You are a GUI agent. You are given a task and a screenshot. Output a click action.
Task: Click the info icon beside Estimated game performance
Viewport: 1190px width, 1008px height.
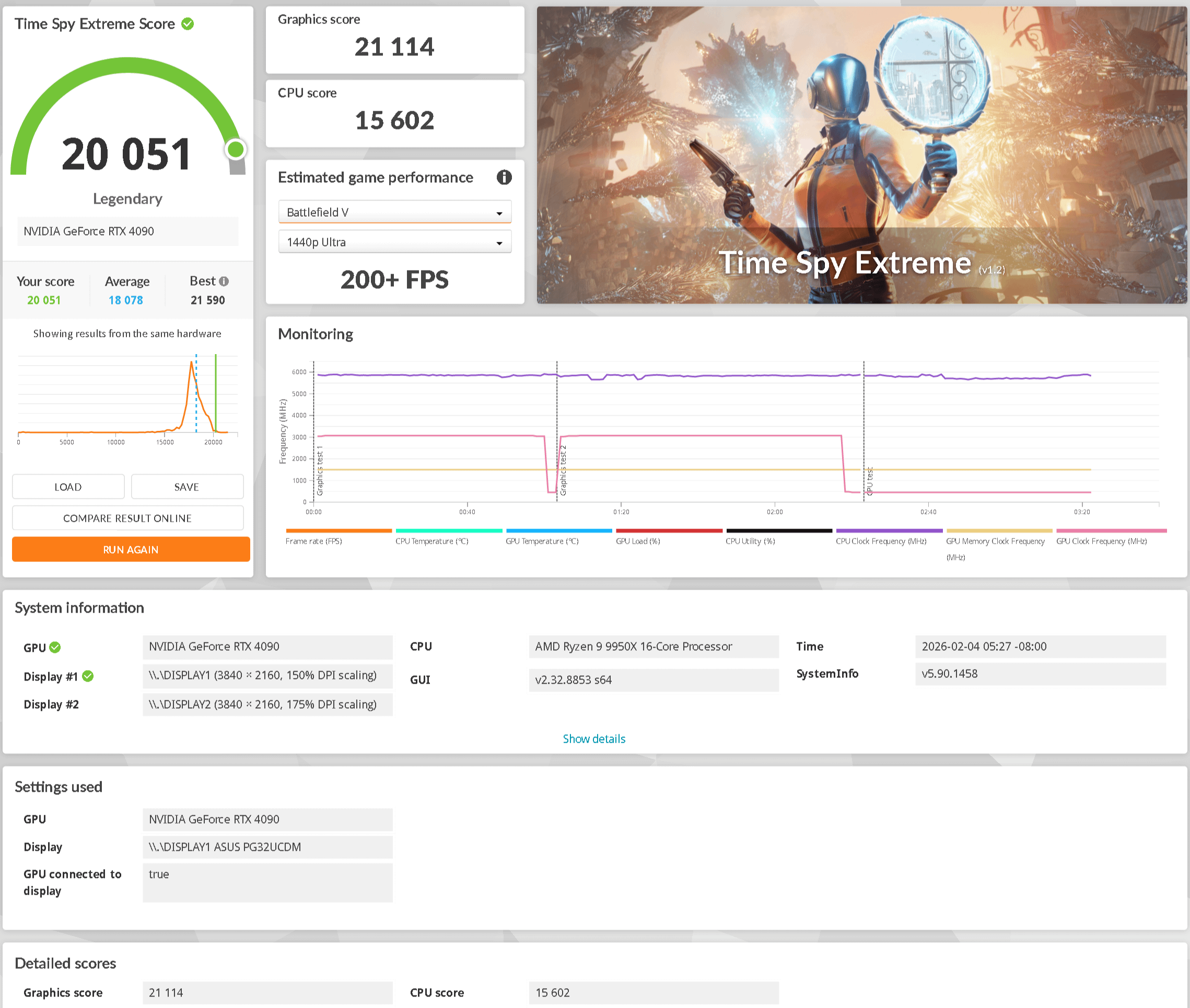pos(504,177)
